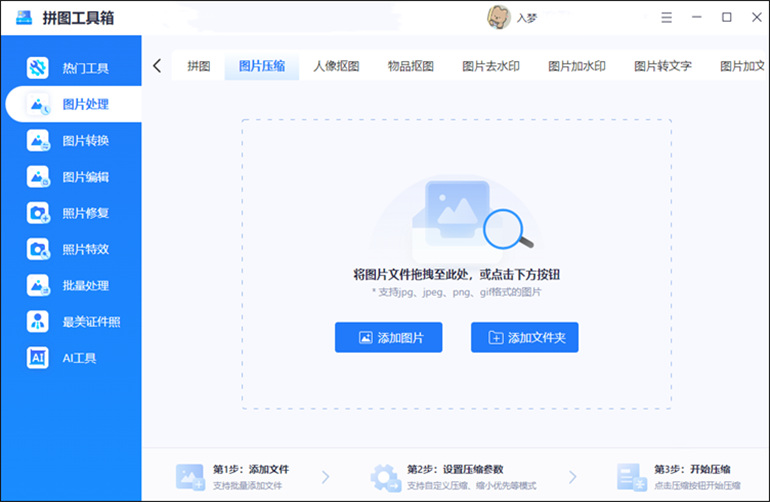
Task: Open 照片修复 label in sidebar
Action: (x=85, y=213)
